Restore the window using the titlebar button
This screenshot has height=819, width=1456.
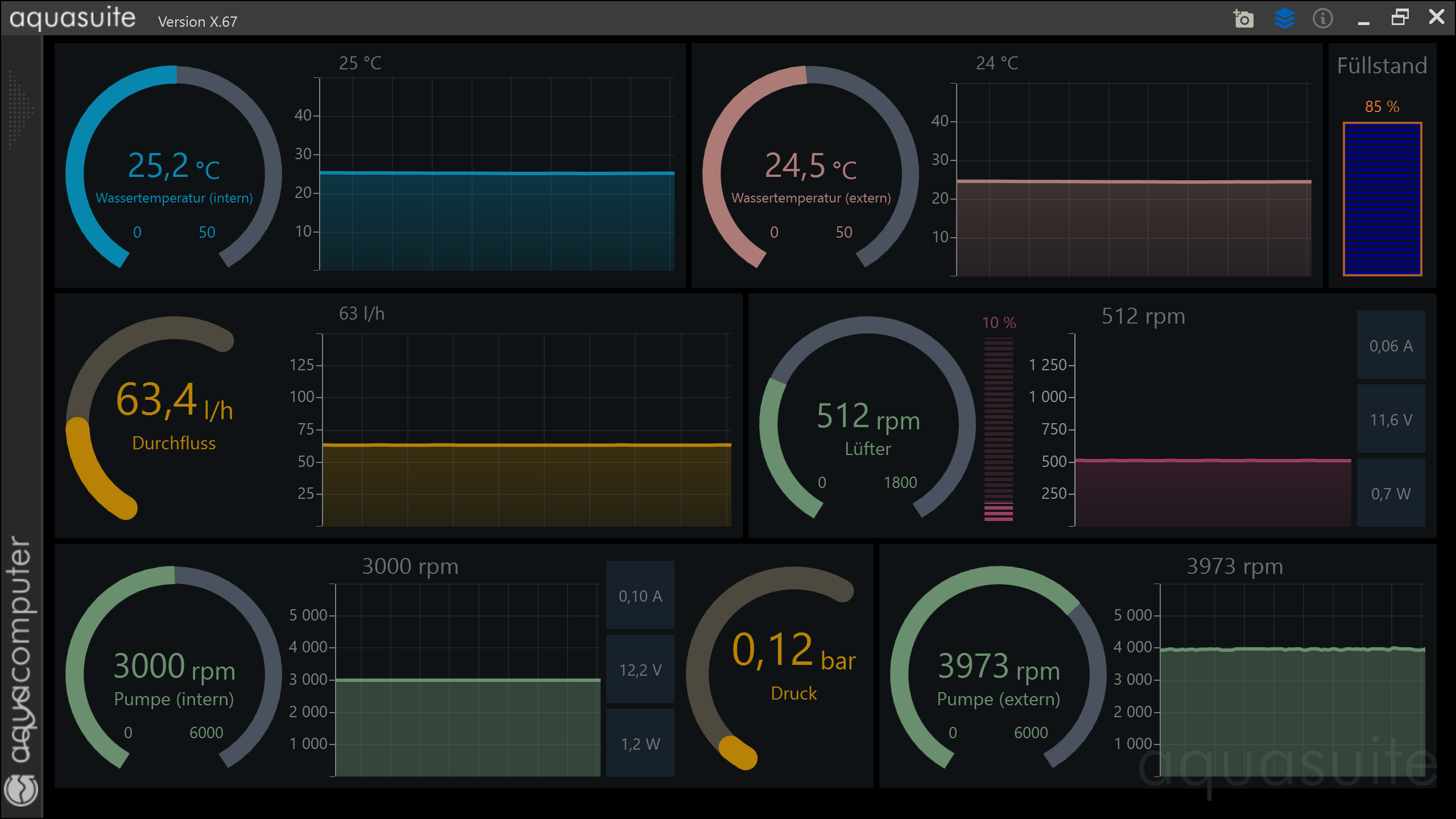[1400, 18]
